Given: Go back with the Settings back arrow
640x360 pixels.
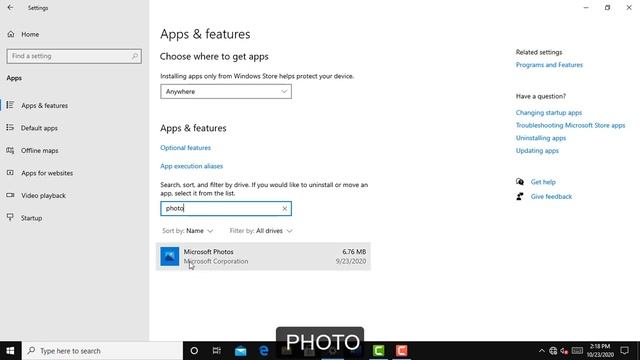Looking at the screenshot, I should (11, 7).
